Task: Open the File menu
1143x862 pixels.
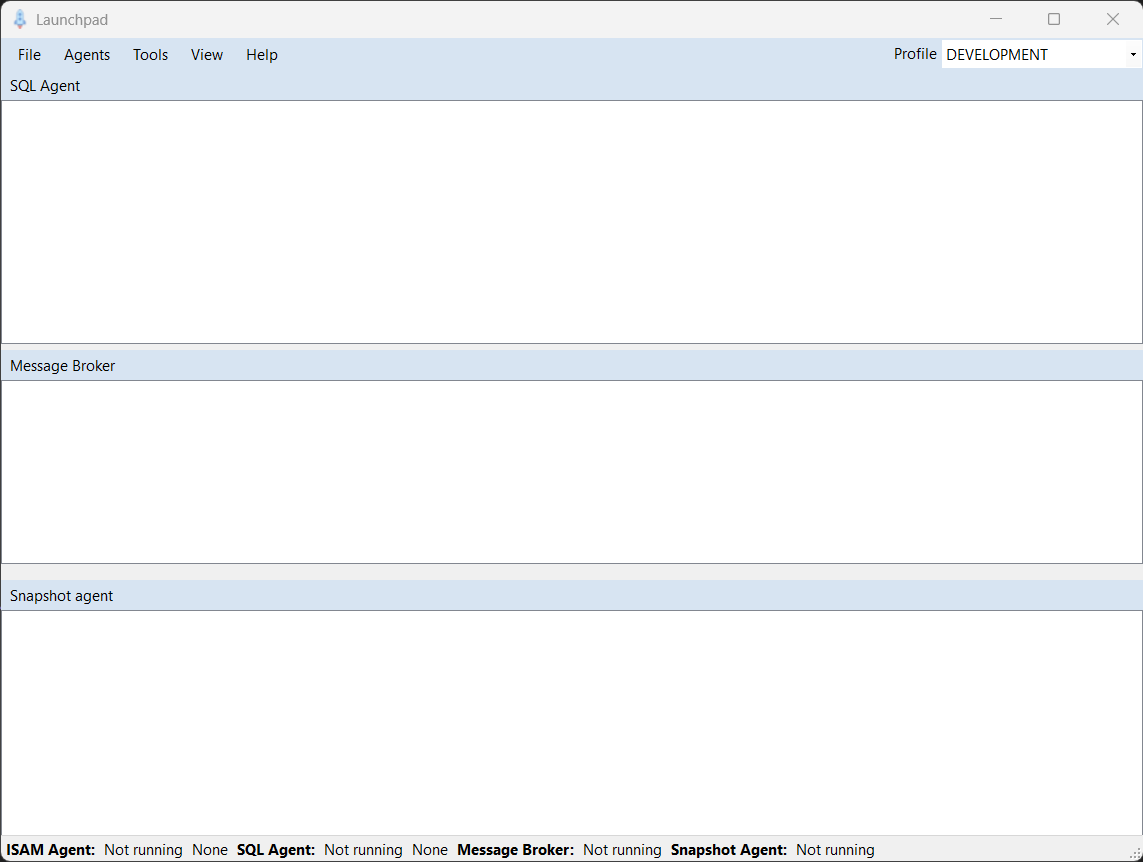Action: click(x=29, y=55)
